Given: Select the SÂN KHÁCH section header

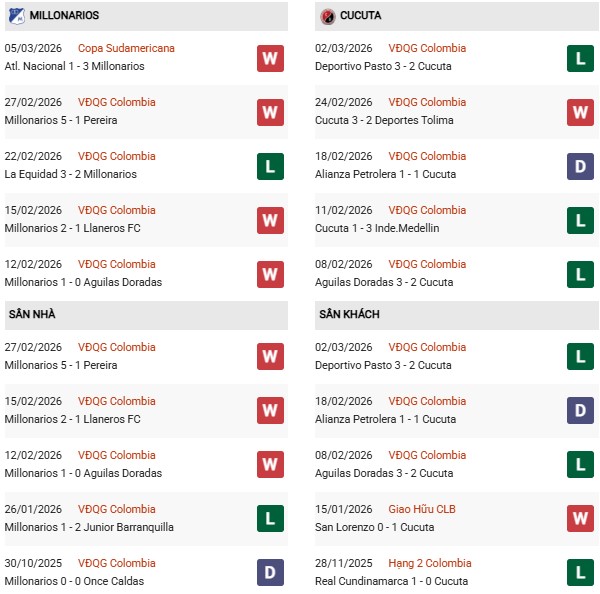Looking at the screenshot, I should click(351, 315).
